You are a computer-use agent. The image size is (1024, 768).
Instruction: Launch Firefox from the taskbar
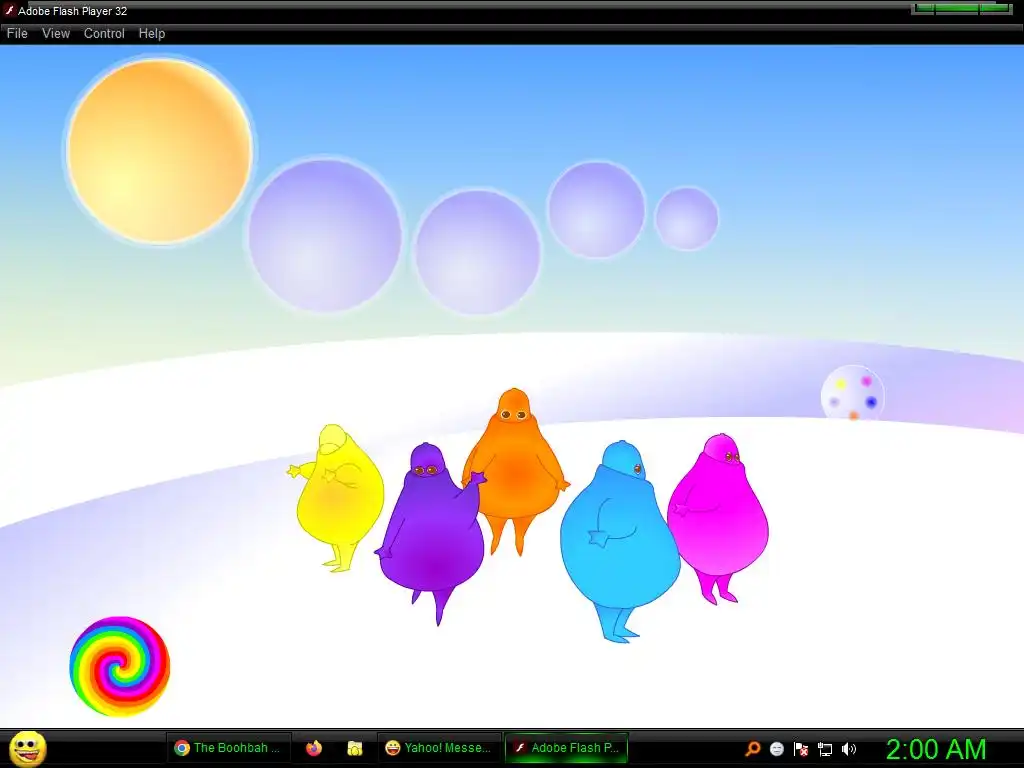(314, 748)
